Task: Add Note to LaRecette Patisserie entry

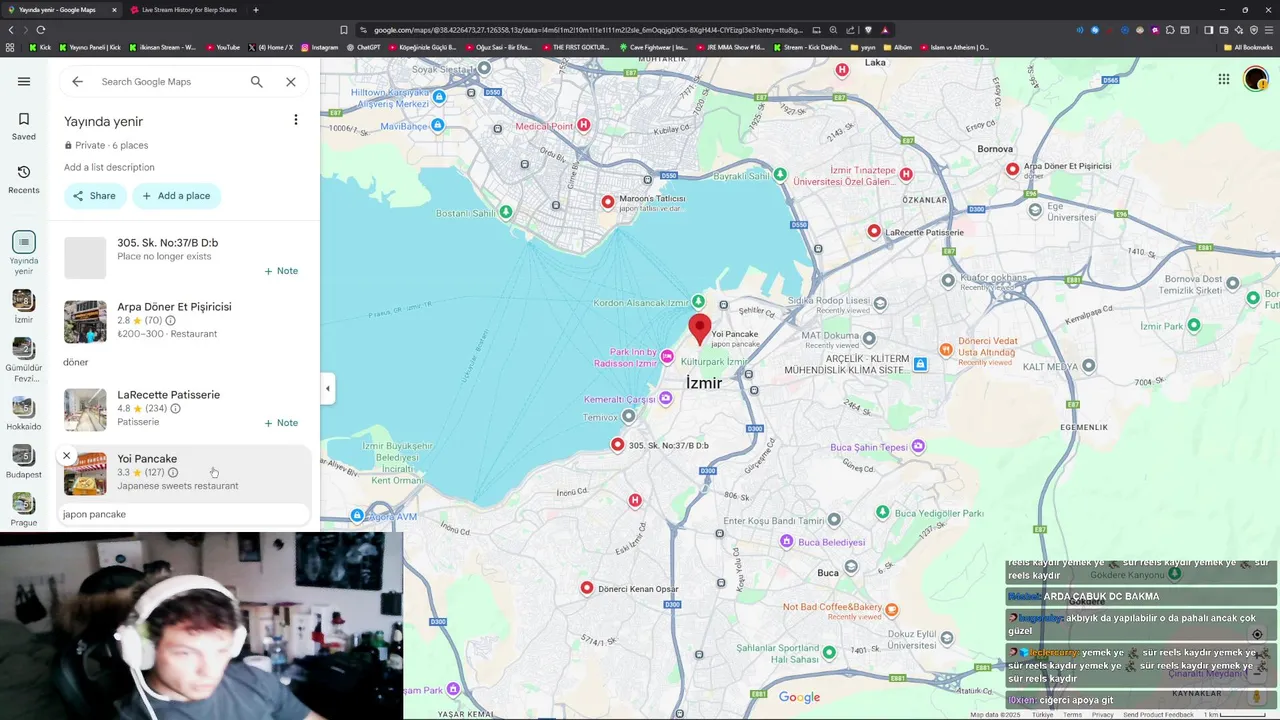Action: pos(281,423)
